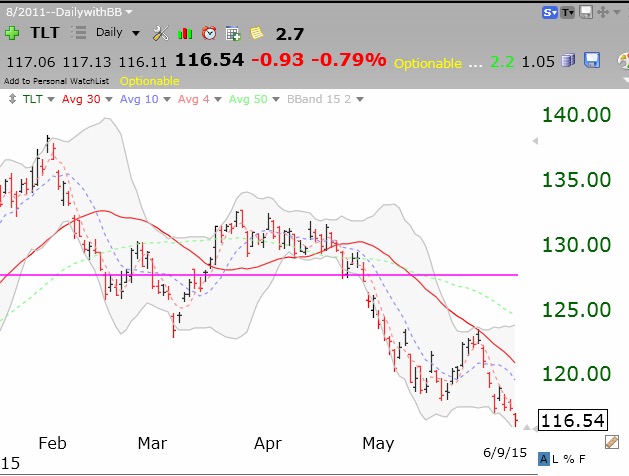Expand the Avg 50 indicator dropdown
This screenshot has height=476, width=629.
[276, 99]
